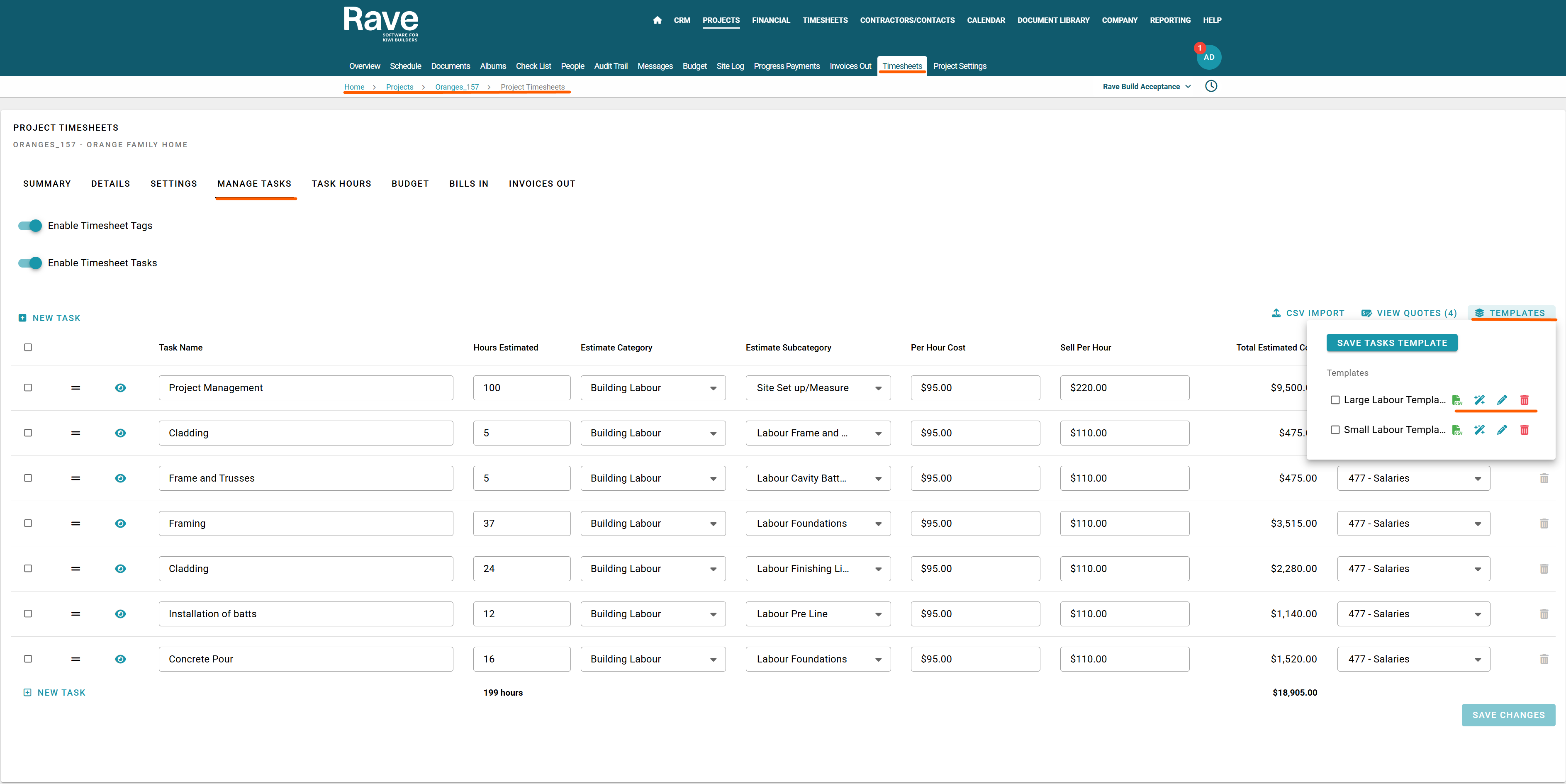Image resolution: width=1566 pixels, height=784 pixels.
Task: Delete Small Labour Template with red trash icon
Action: (x=1524, y=430)
